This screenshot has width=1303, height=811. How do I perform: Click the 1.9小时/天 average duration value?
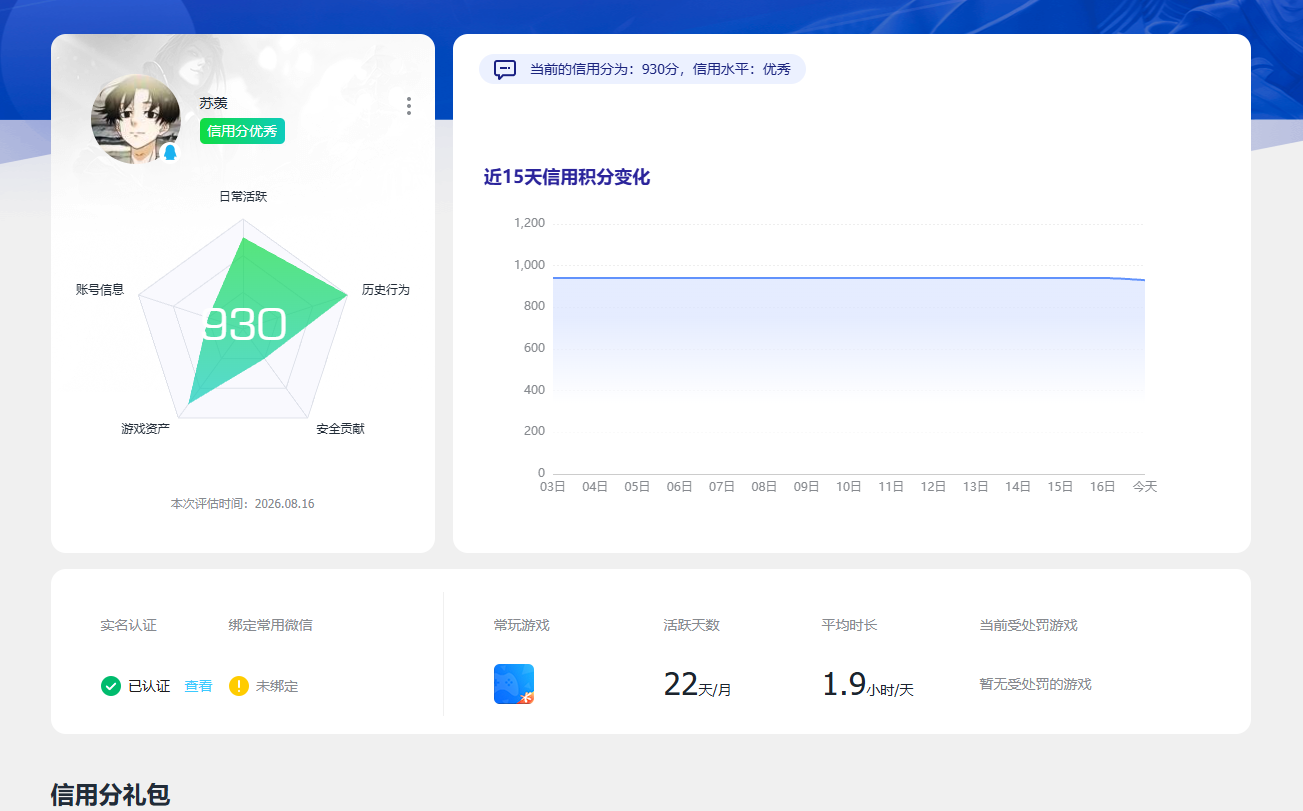868,685
